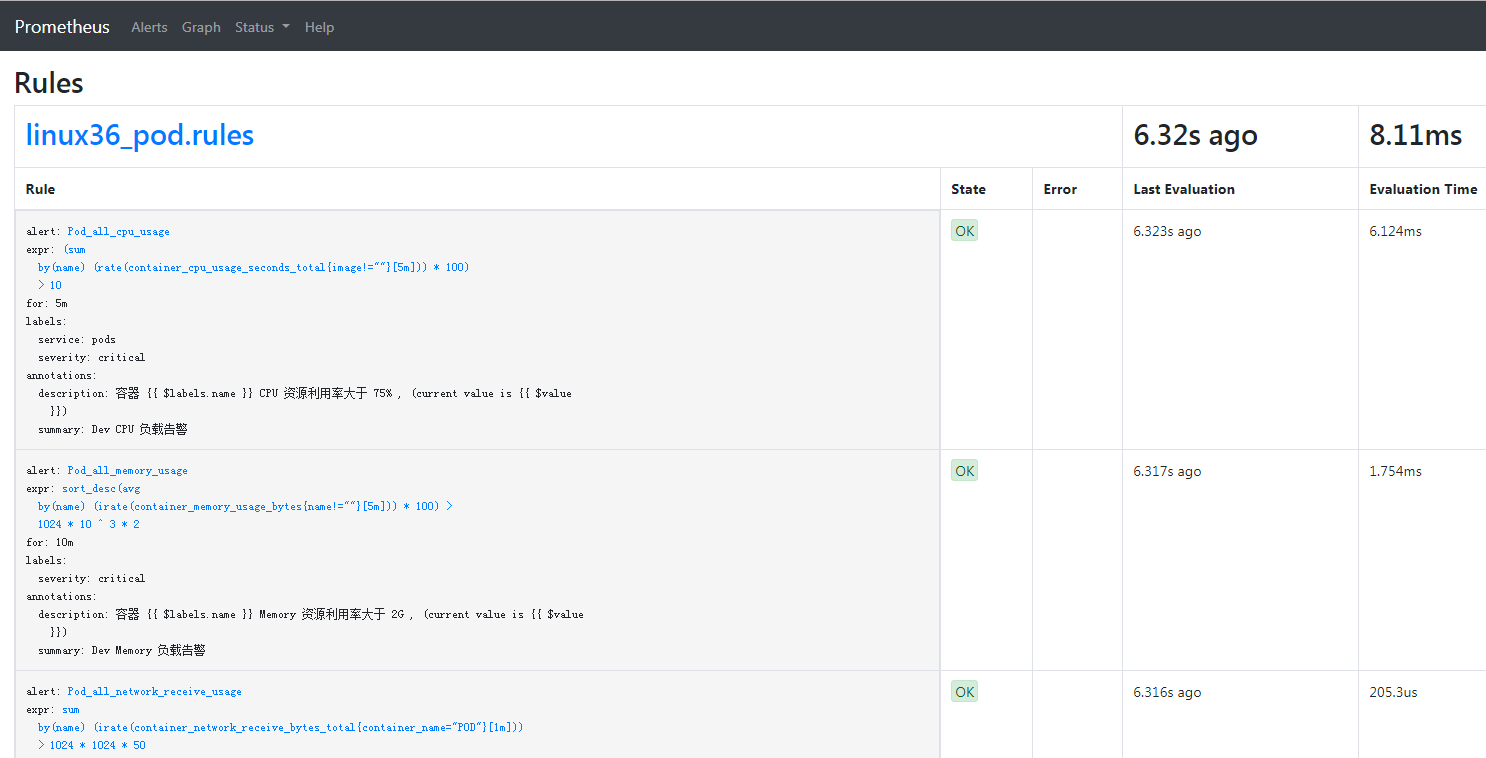This screenshot has height=758, width=1486.
Task: Click the 'service: pods' label line
Action: pyautogui.click(x=77, y=339)
